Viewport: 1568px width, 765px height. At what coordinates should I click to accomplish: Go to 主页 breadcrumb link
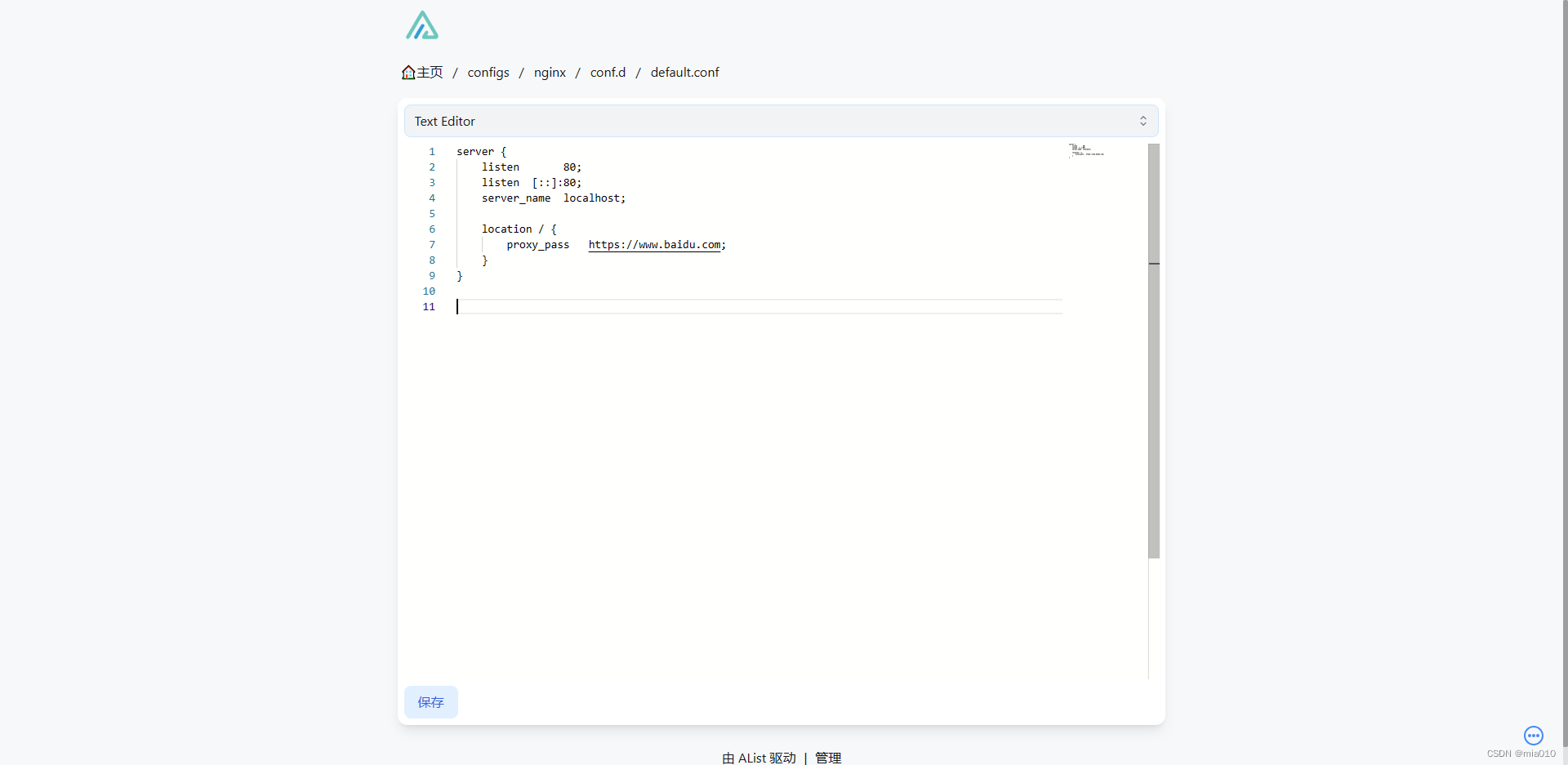[x=430, y=73]
